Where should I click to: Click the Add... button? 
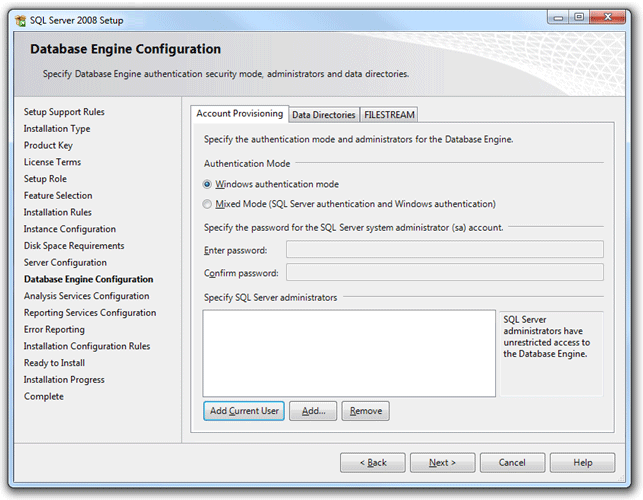click(x=313, y=411)
